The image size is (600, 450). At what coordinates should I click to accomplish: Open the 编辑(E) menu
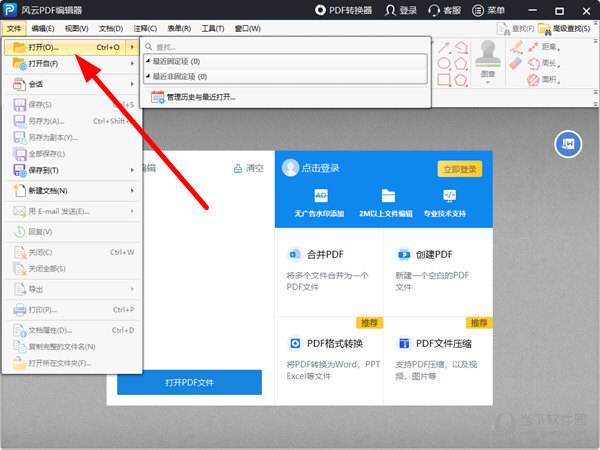click(x=42, y=29)
